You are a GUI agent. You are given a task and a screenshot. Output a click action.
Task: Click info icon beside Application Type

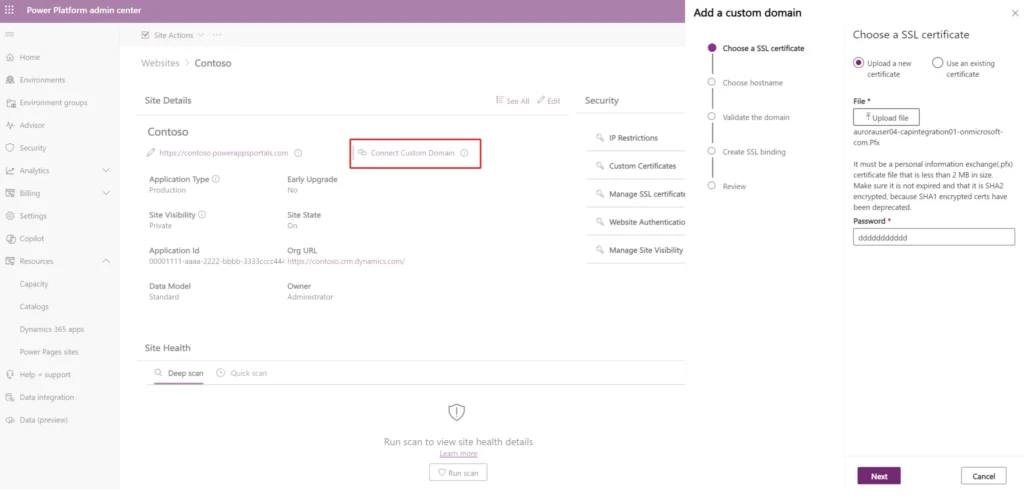[216, 179]
